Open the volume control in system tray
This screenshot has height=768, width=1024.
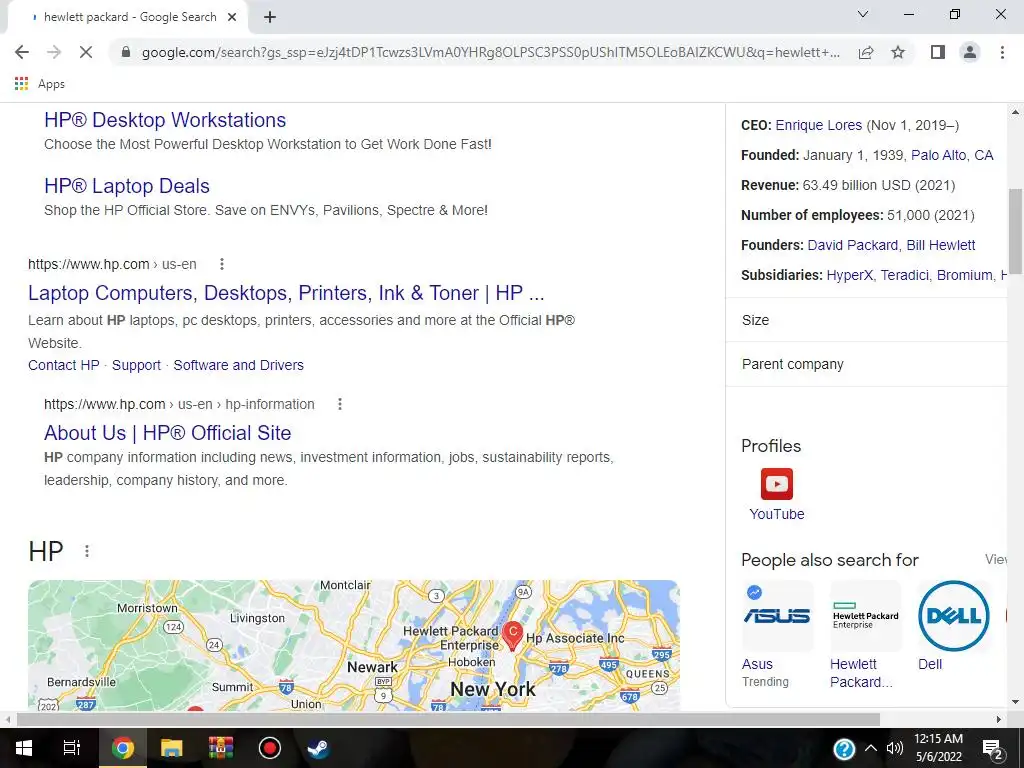pos(895,748)
